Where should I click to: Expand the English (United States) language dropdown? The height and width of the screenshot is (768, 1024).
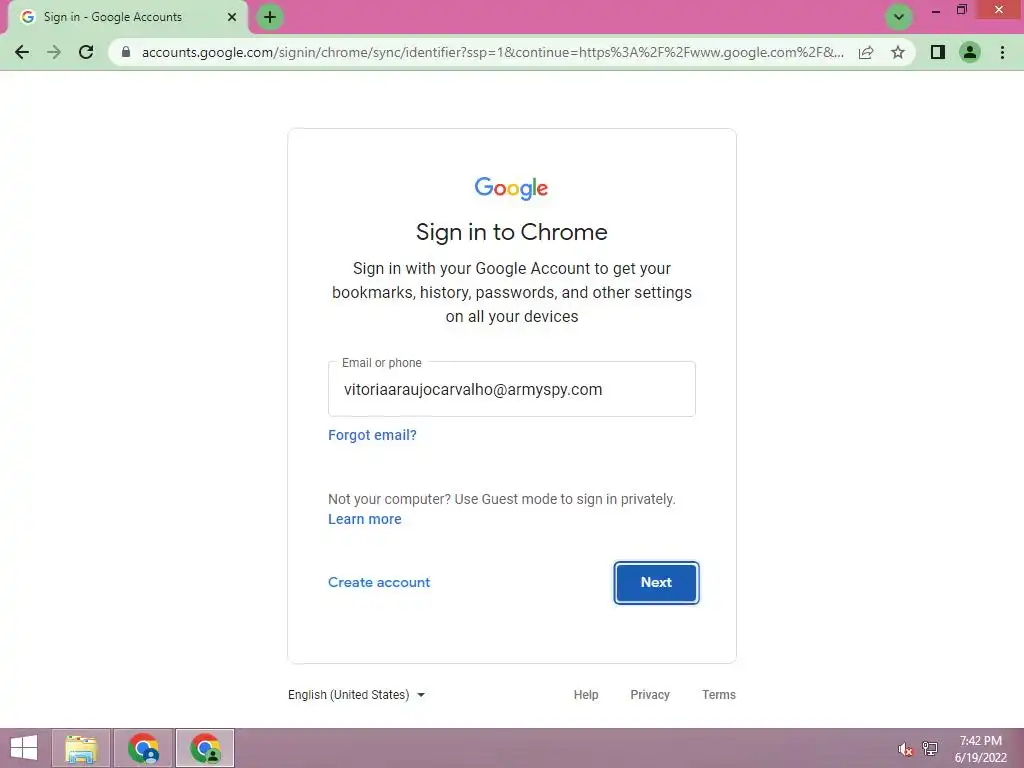click(x=357, y=695)
